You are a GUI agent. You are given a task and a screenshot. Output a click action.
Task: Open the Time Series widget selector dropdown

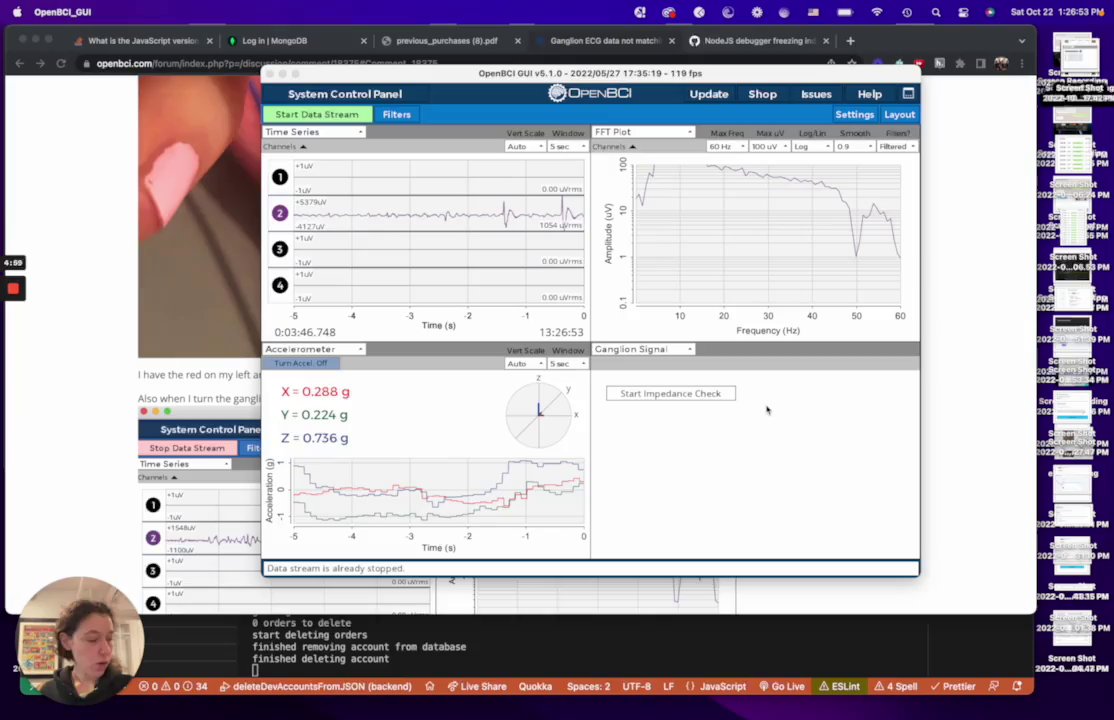314,132
